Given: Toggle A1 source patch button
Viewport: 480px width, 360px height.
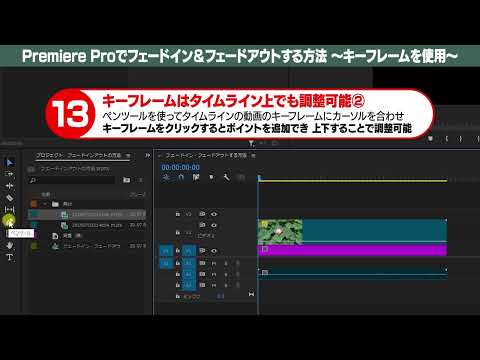Looking at the screenshot, I should 166,263.
